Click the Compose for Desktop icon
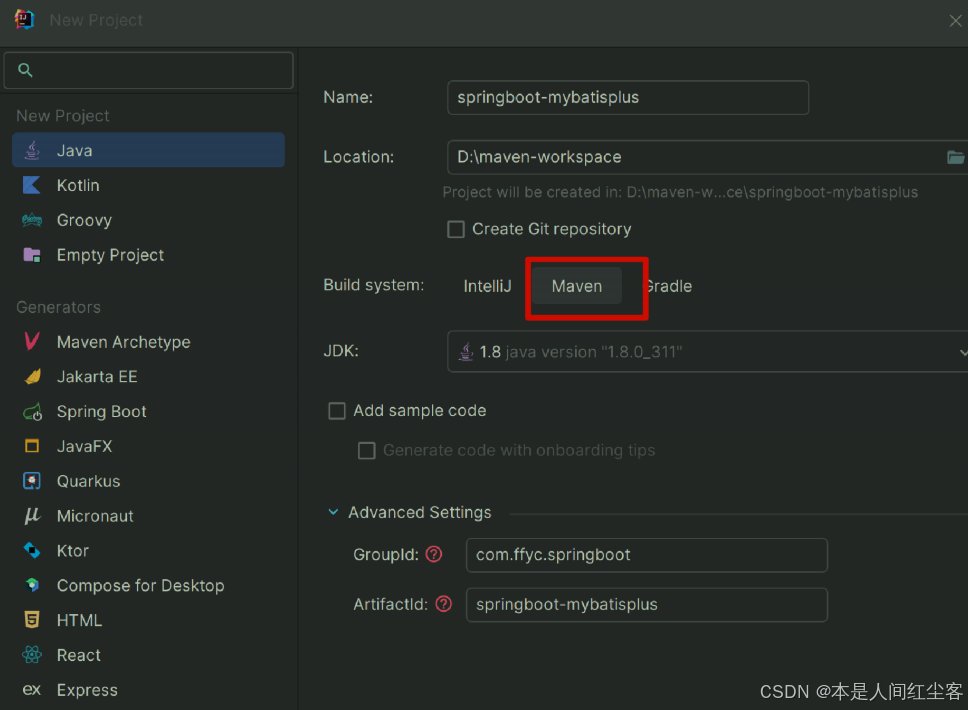This screenshot has height=710, width=968. pos(32,585)
